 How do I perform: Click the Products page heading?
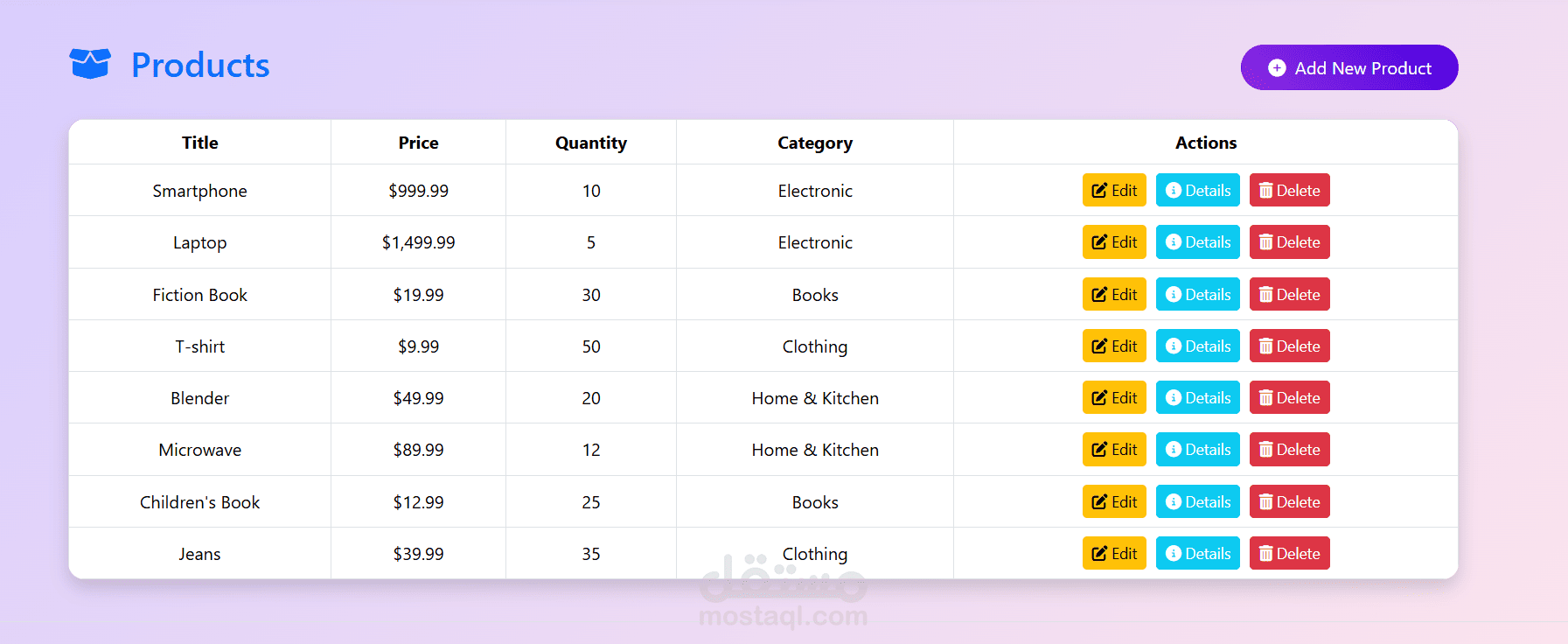pyautogui.click(x=200, y=65)
